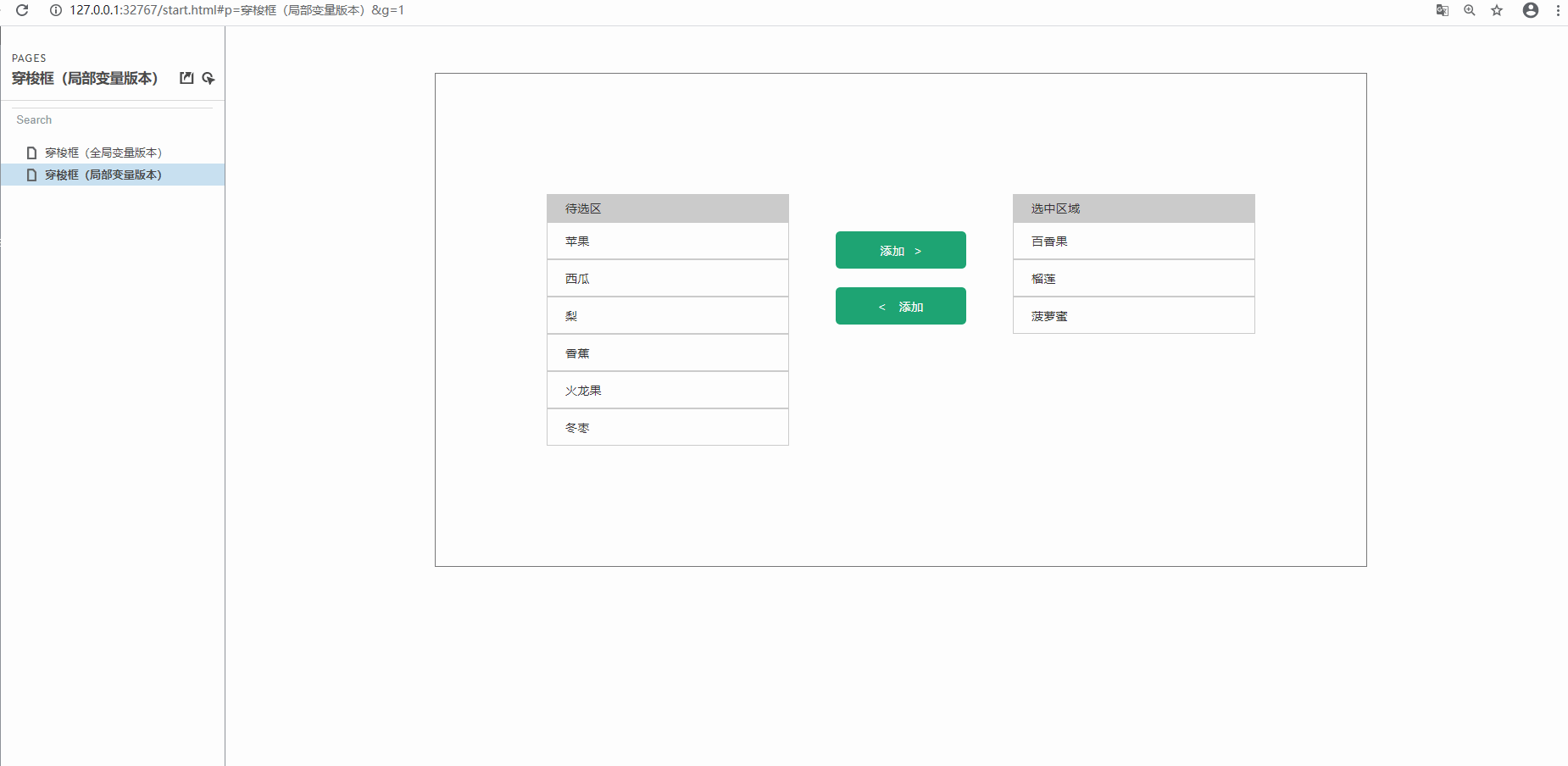Click the site information icon in the address bar
Viewport: 1568px width, 766px height.
coord(56,10)
